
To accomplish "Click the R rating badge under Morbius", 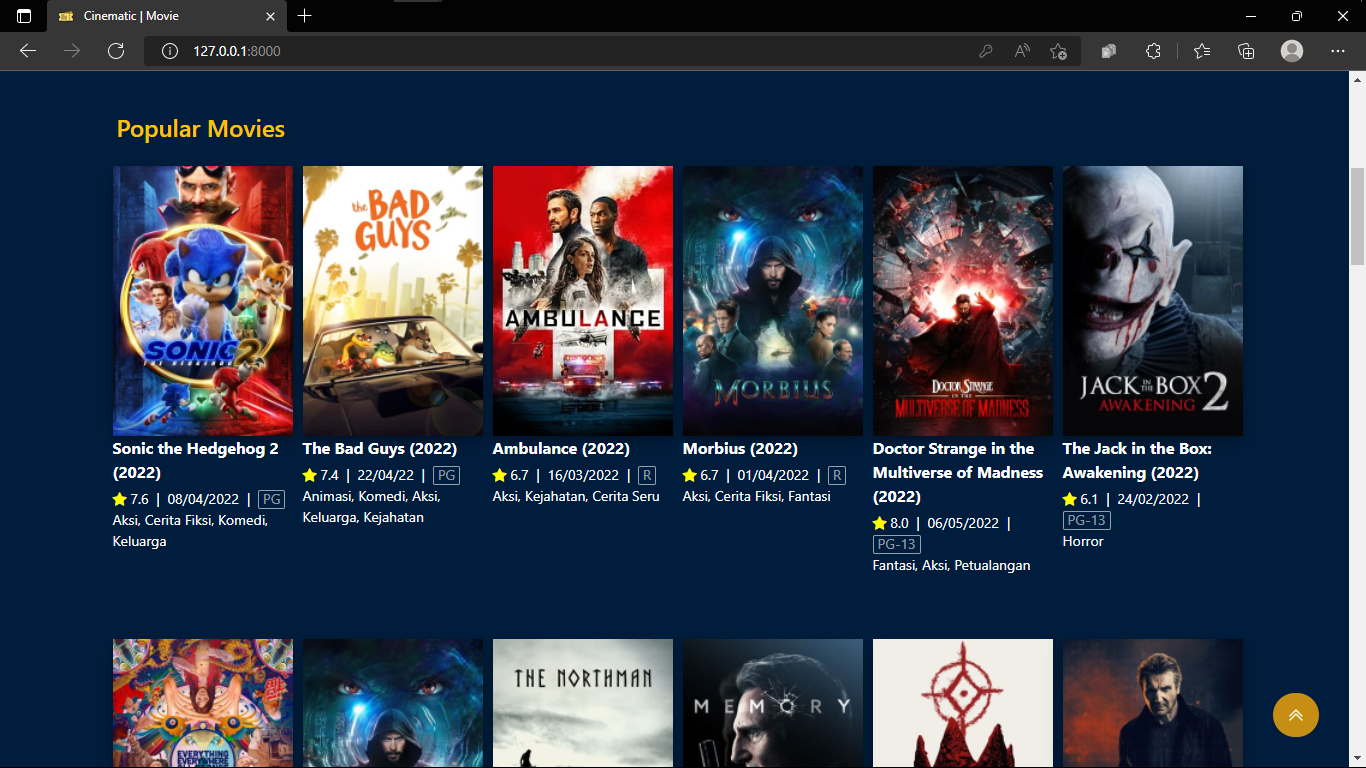I will (837, 475).
